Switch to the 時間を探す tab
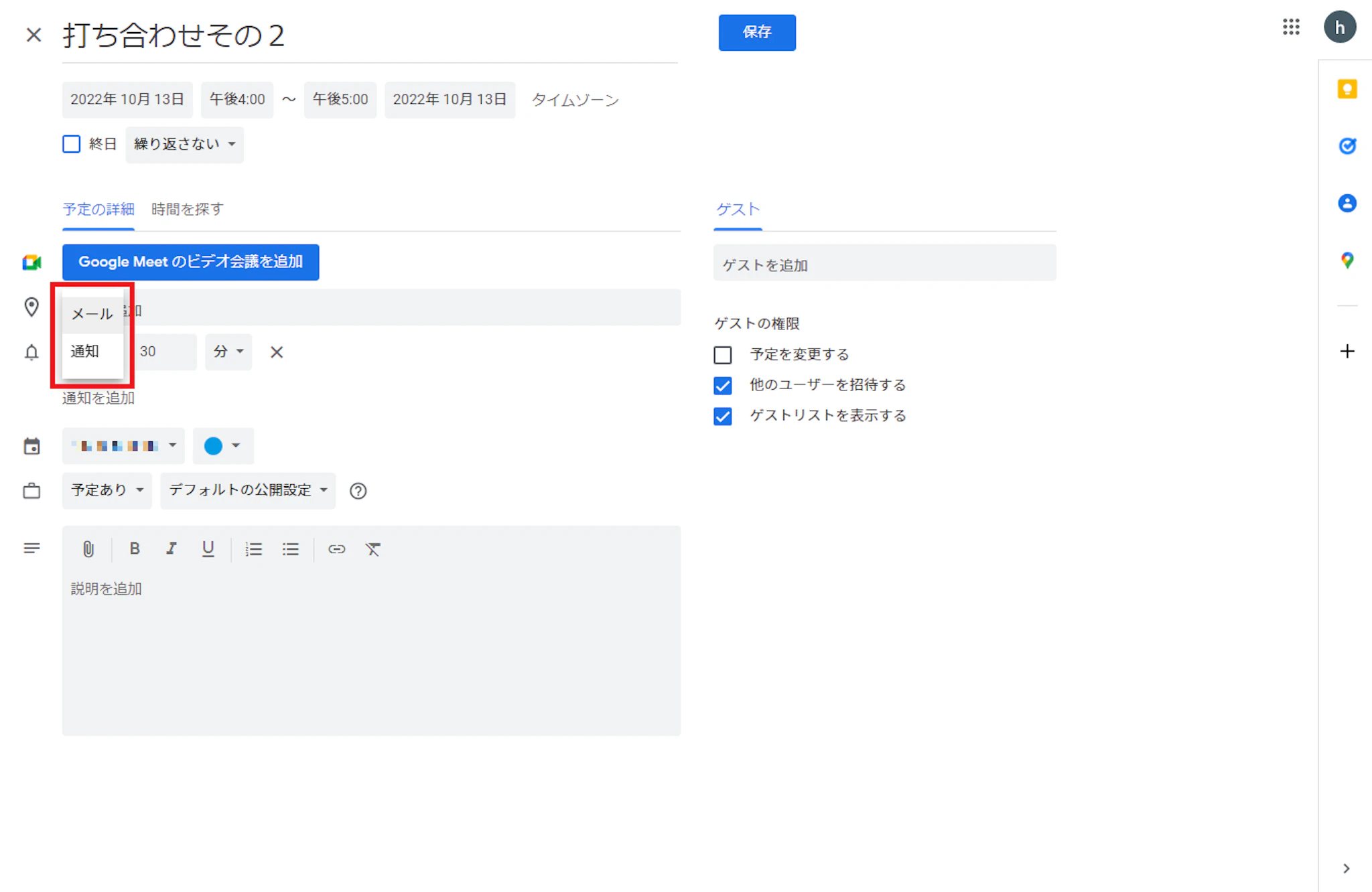Viewport: 1372px width, 892px height. 187,210
